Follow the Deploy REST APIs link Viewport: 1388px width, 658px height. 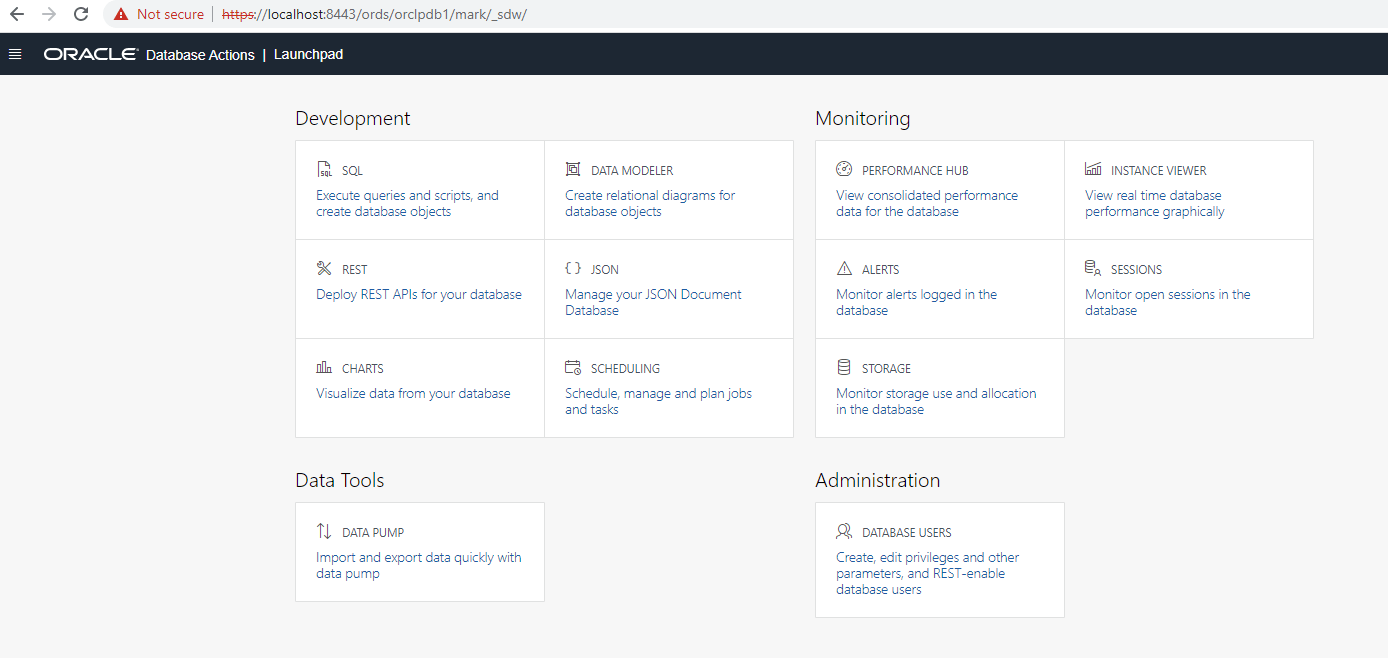419,294
